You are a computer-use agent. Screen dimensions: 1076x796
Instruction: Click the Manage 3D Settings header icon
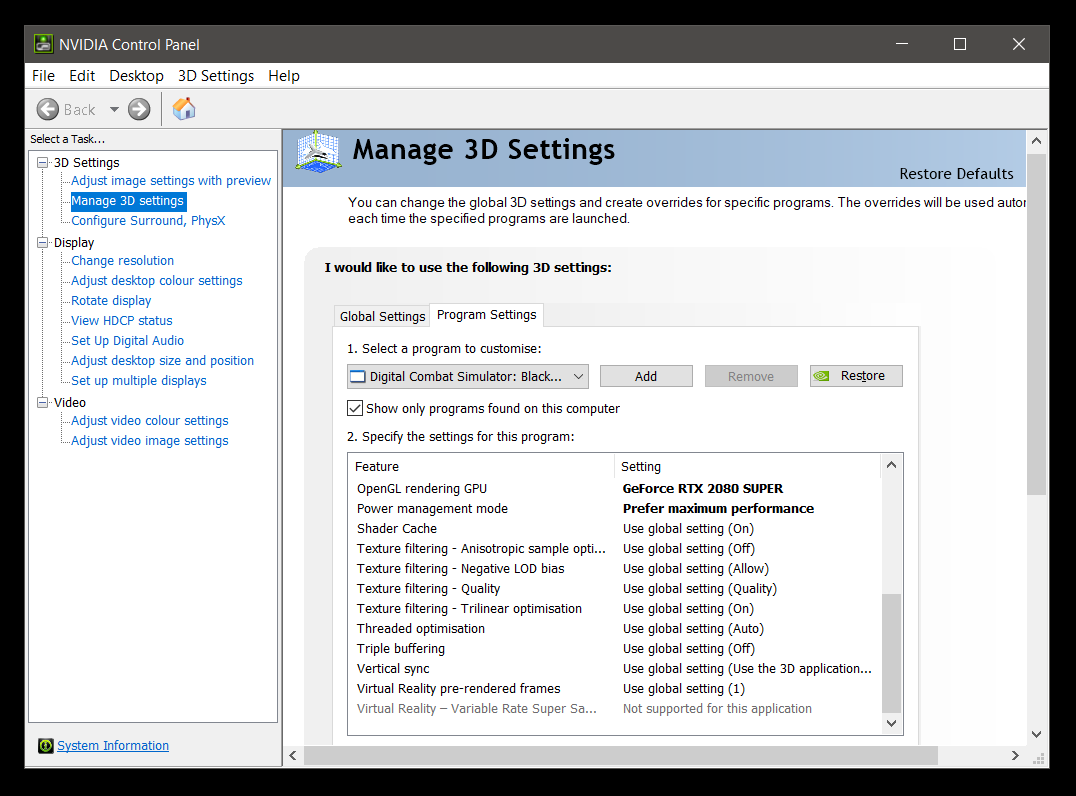click(x=318, y=151)
